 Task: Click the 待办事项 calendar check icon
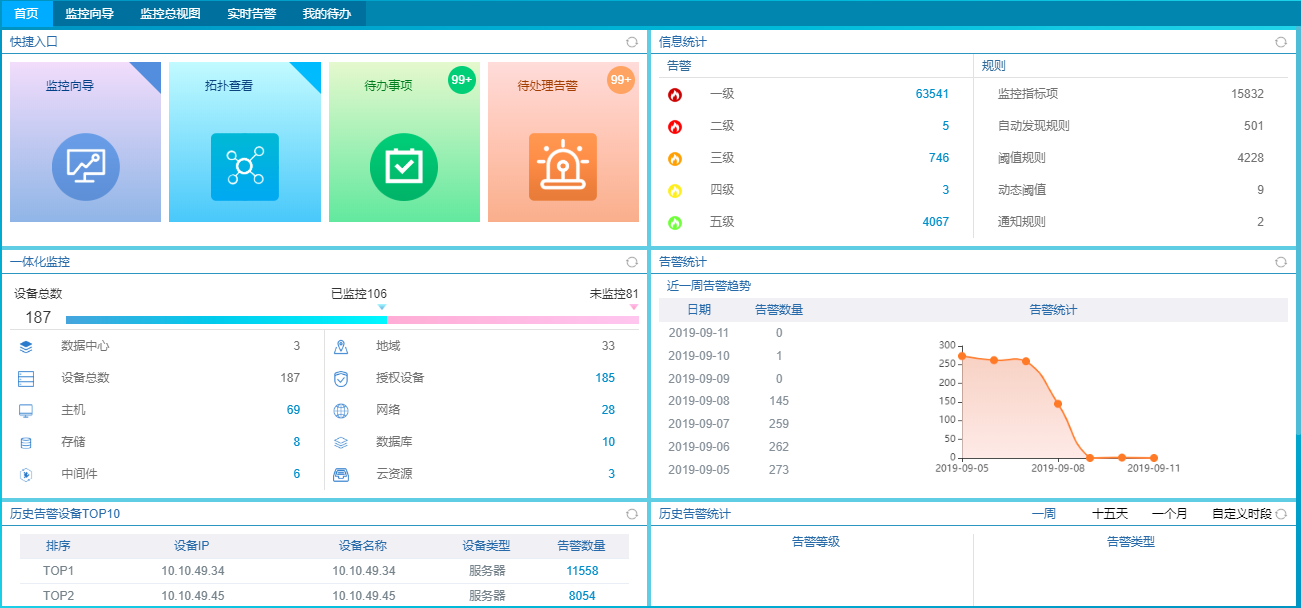click(404, 166)
